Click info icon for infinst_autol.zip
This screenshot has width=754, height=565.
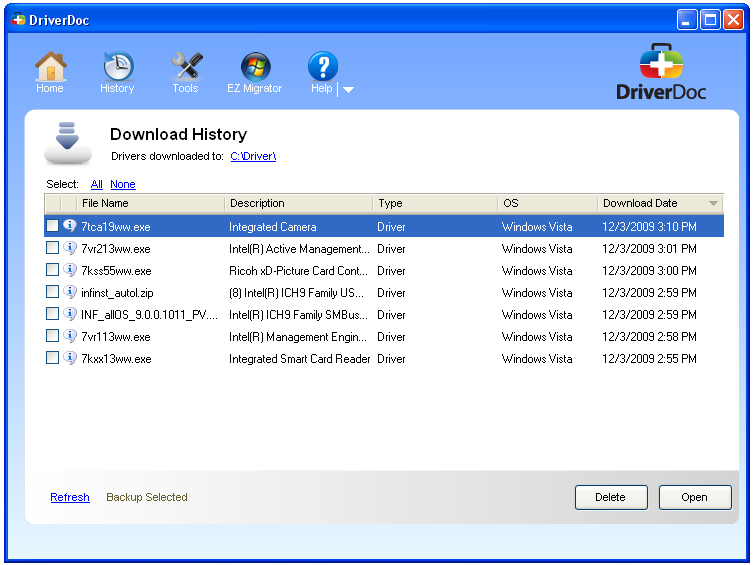[x=70, y=291]
